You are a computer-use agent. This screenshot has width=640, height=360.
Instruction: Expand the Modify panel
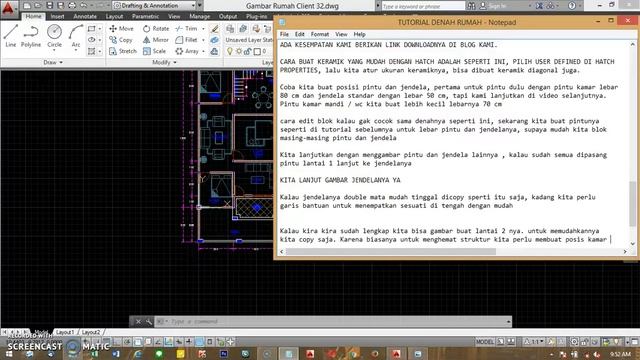tap(164, 62)
